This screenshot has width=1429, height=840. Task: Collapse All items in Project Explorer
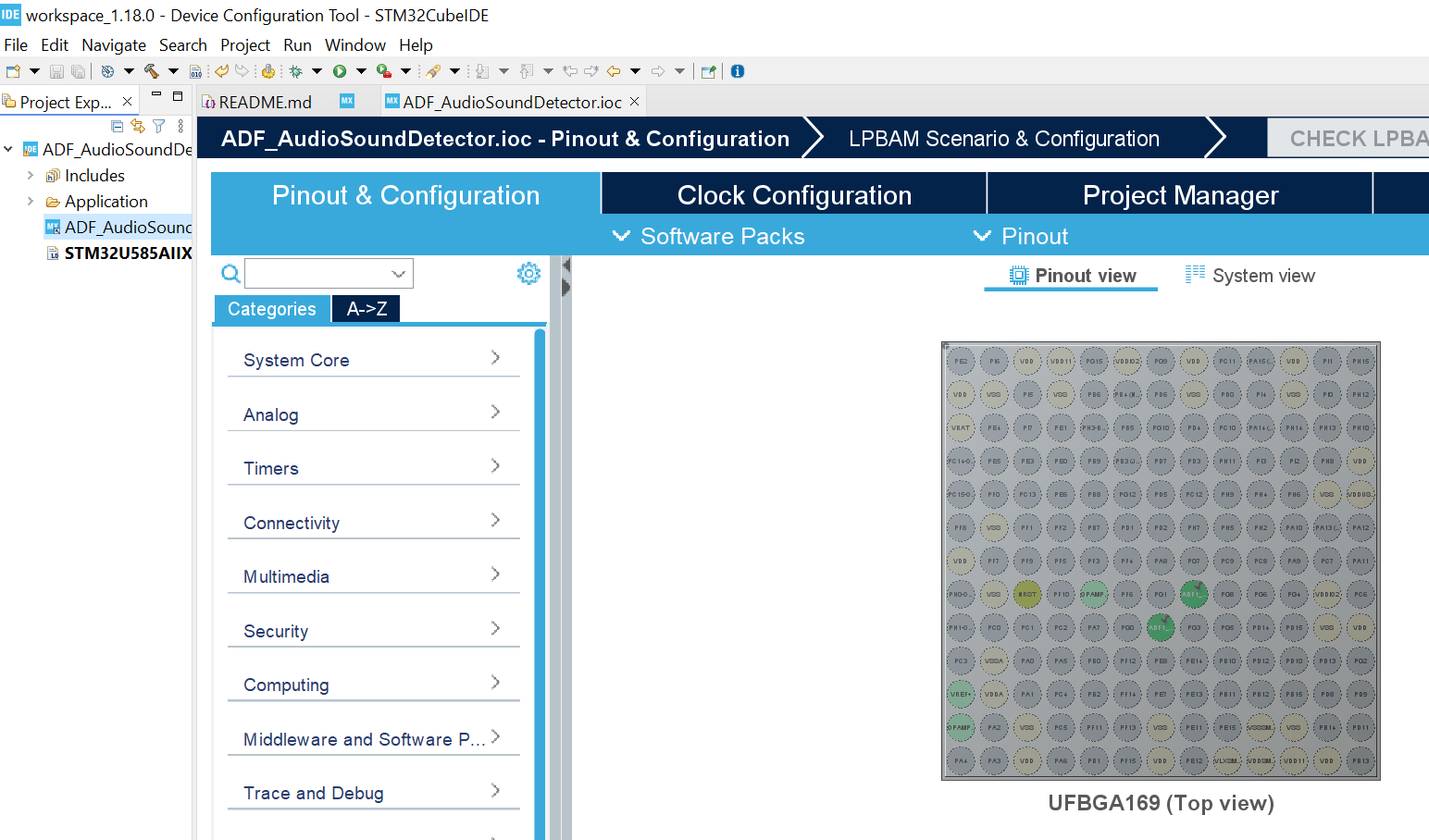tap(118, 127)
